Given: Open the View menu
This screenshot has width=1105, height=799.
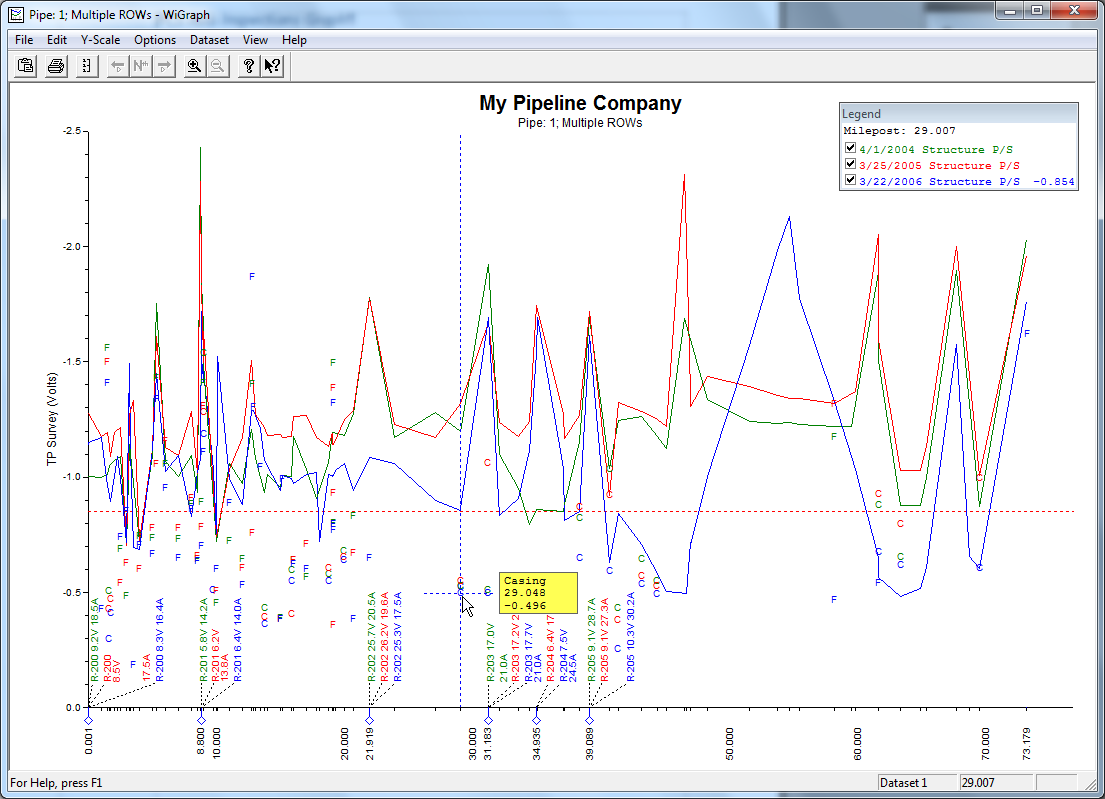Looking at the screenshot, I should click(255, 40).
